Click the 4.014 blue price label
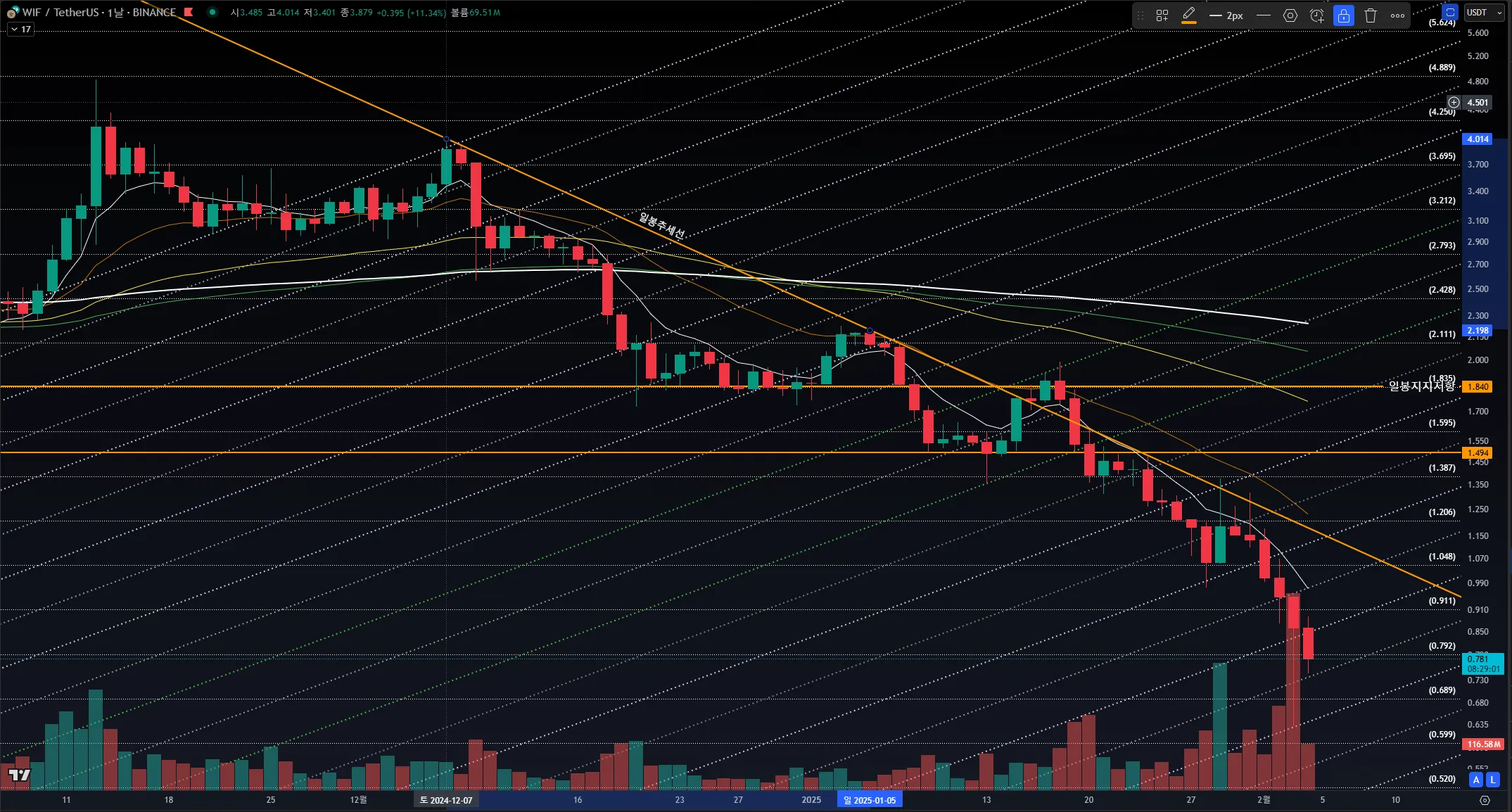 click(x=1477, y=139)
